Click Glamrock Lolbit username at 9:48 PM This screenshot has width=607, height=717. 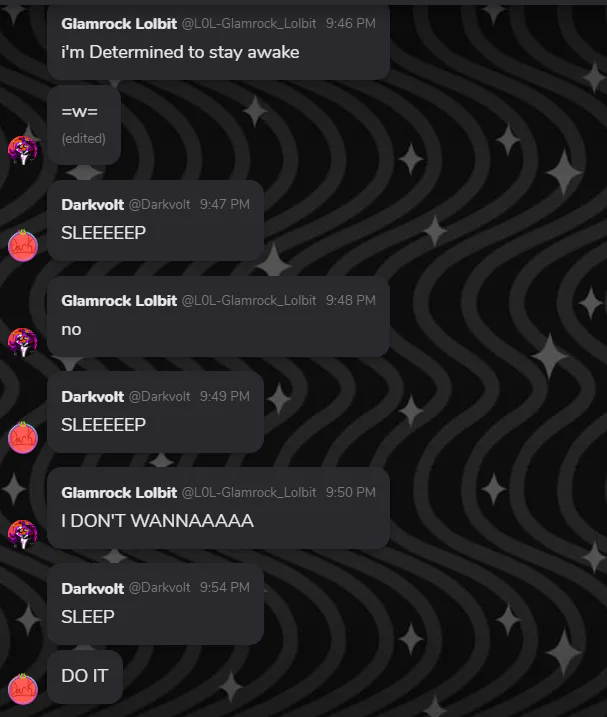tap(119, 300)
